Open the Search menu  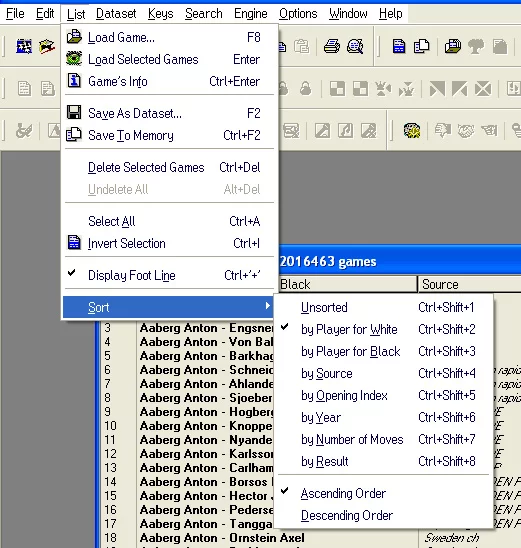point(204,14)
